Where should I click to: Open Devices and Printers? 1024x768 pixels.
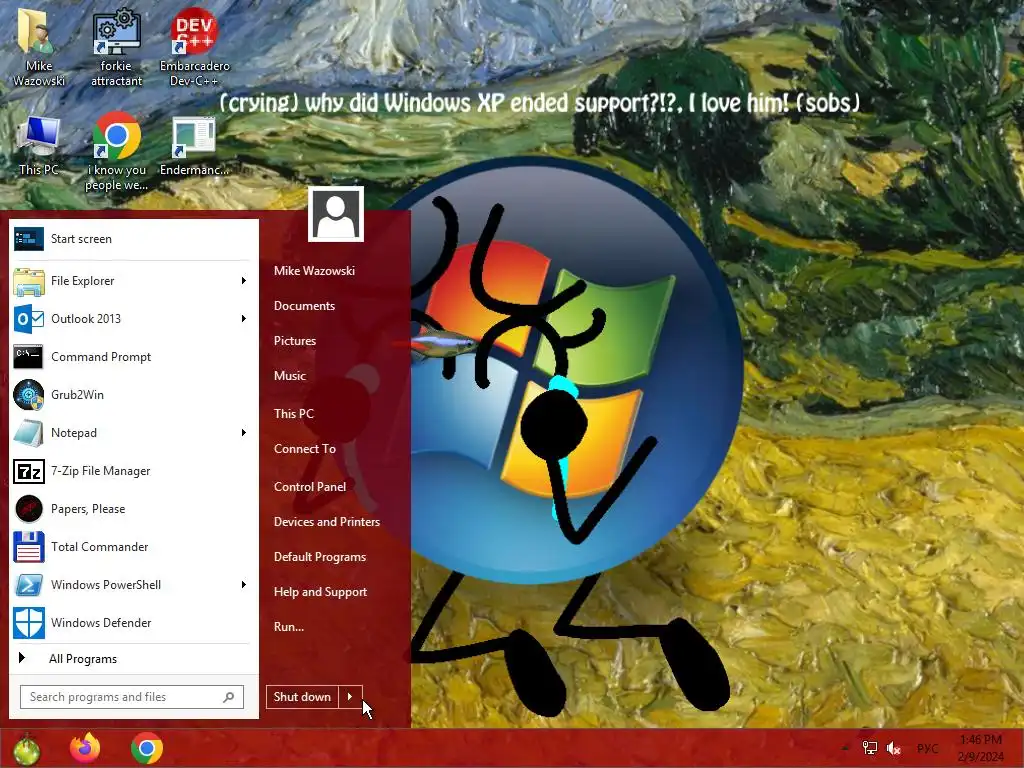coord(327,522)
